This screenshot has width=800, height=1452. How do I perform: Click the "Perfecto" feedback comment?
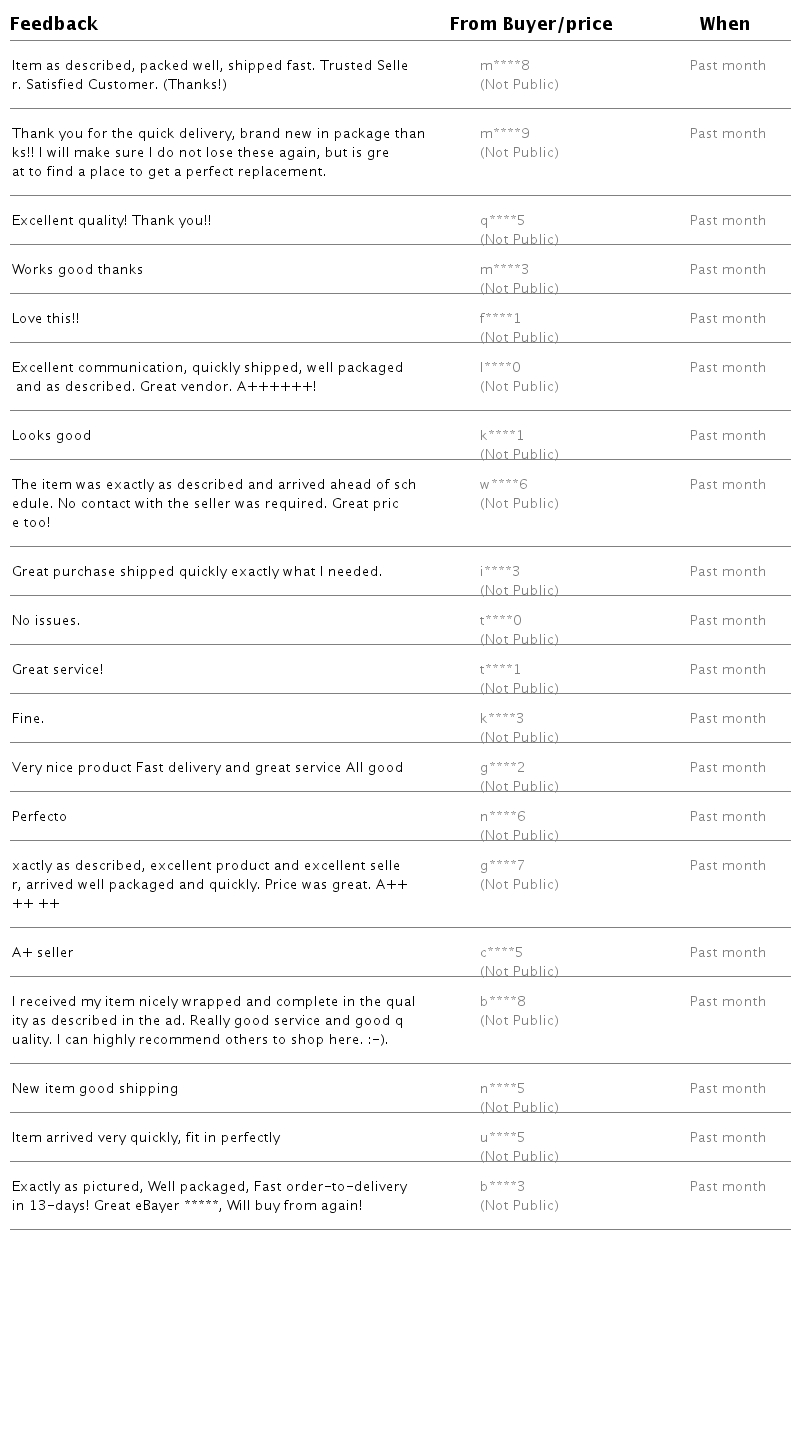(39, 817)
